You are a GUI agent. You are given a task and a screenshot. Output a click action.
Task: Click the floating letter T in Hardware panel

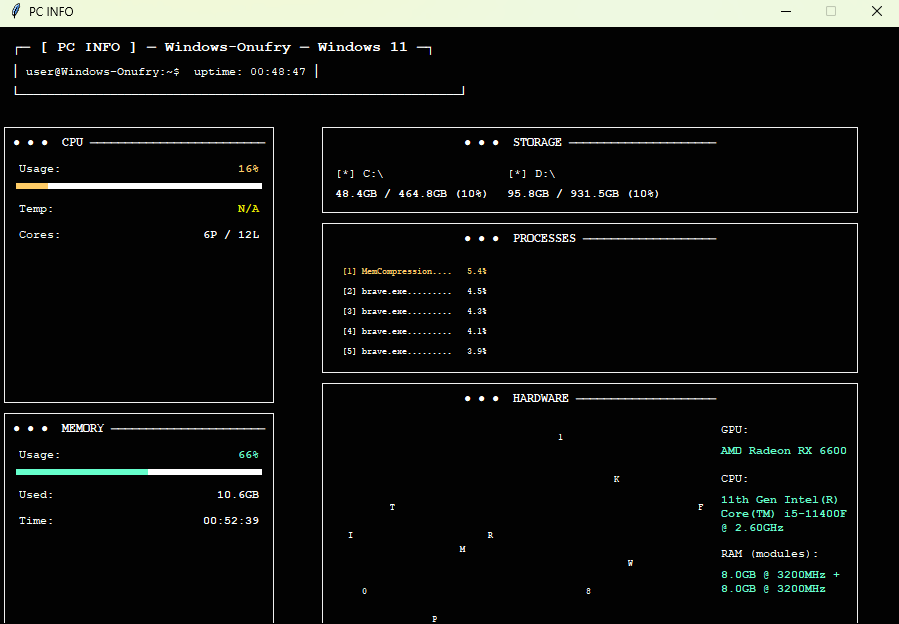(x=392, y=508)
